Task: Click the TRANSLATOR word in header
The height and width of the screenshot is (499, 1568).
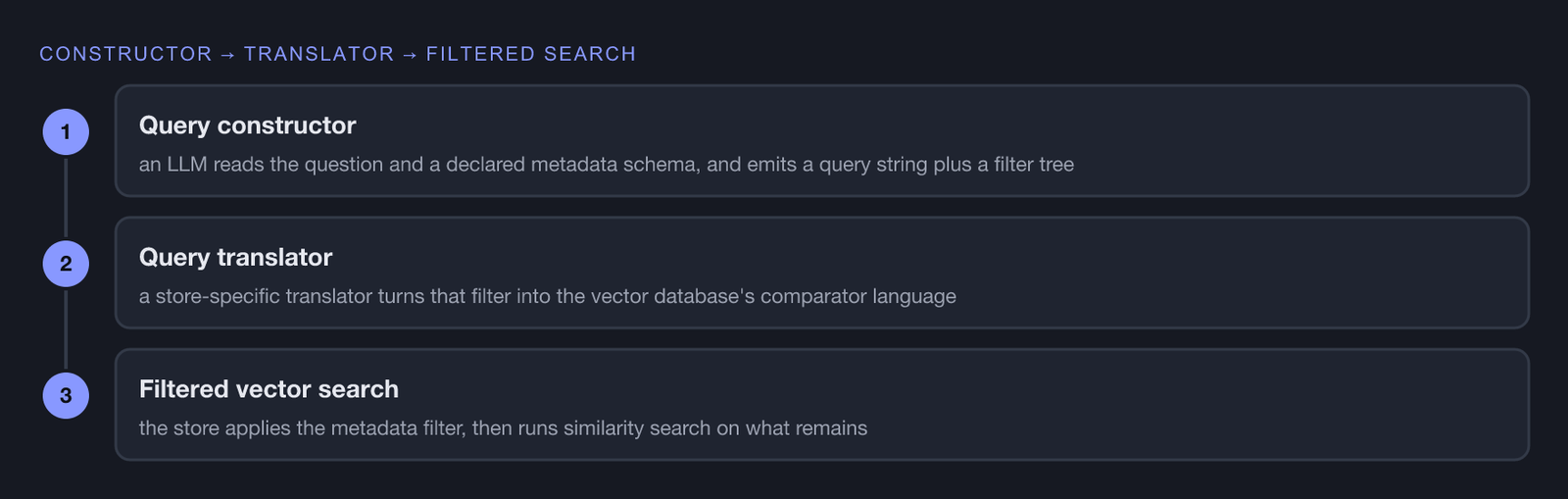Action: 318,54
